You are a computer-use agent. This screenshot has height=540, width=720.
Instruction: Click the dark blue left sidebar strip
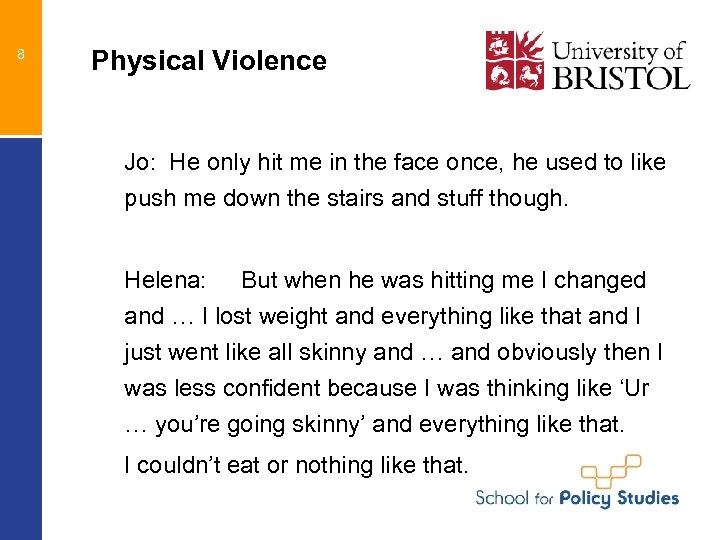tap(21, 340)
